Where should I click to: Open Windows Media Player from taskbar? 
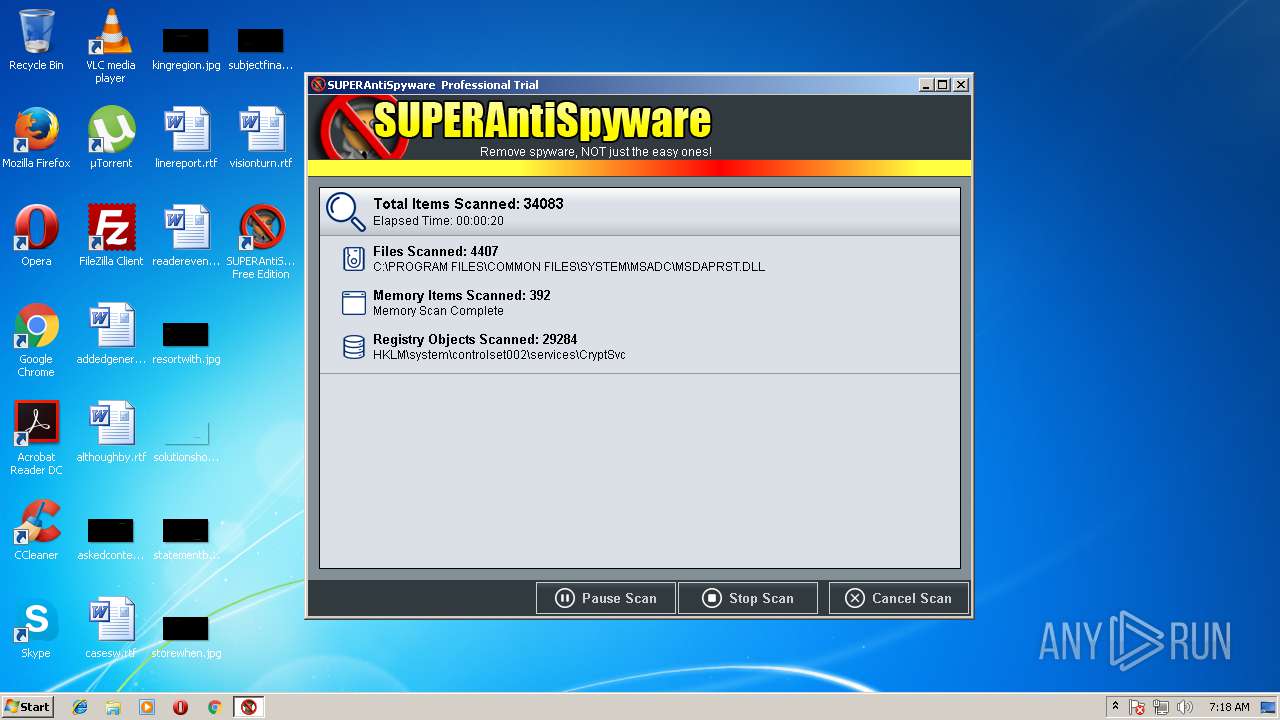[x=147, y=707]
